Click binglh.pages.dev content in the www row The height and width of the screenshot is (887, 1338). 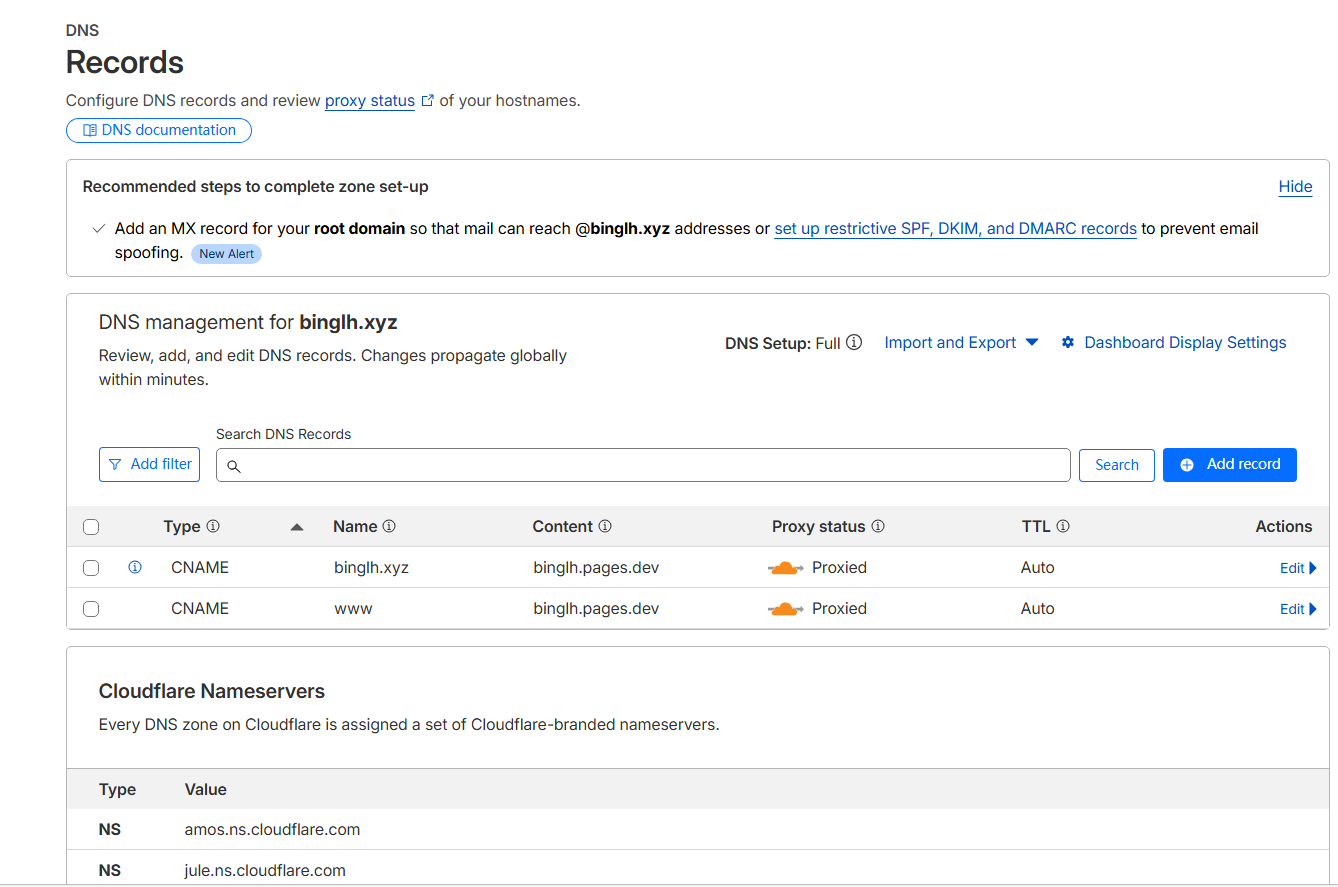pos(596,609)
